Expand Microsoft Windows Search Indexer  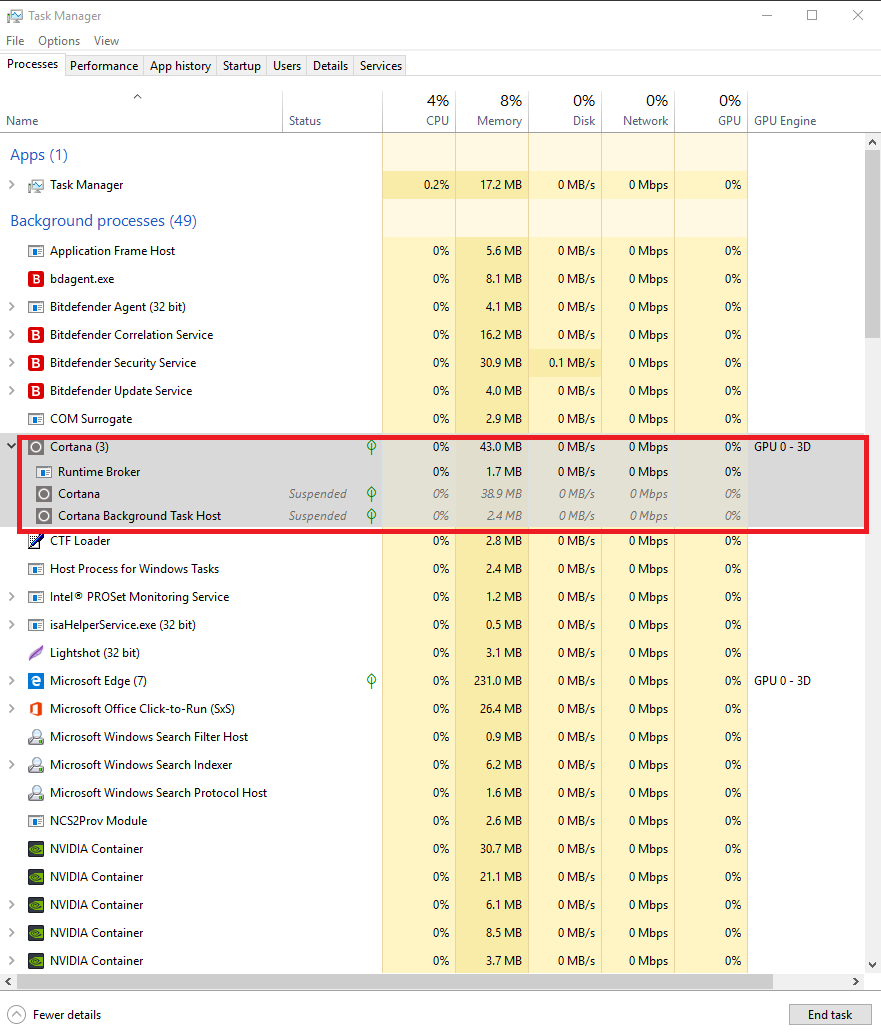(x=11, y=765)
